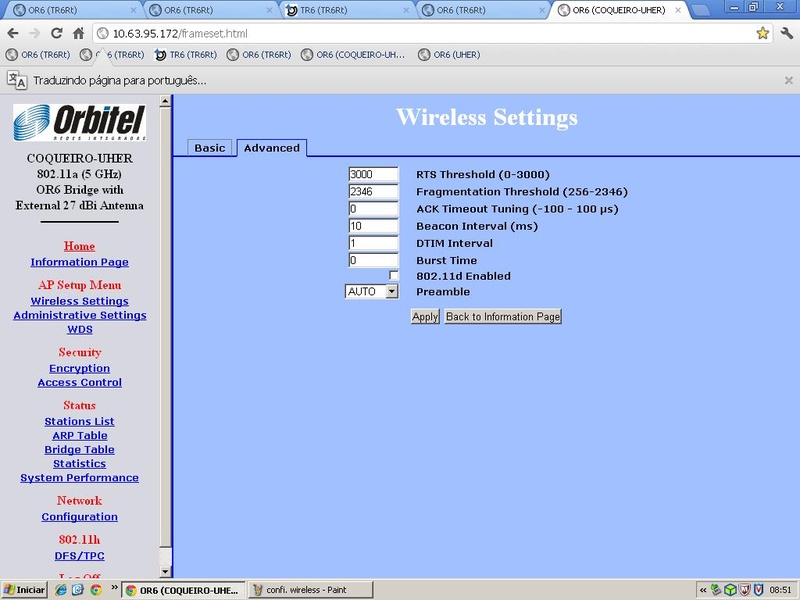Screen dimensions: 800x600
Task: Click the browser forward arrow
Action: (34, 34)
